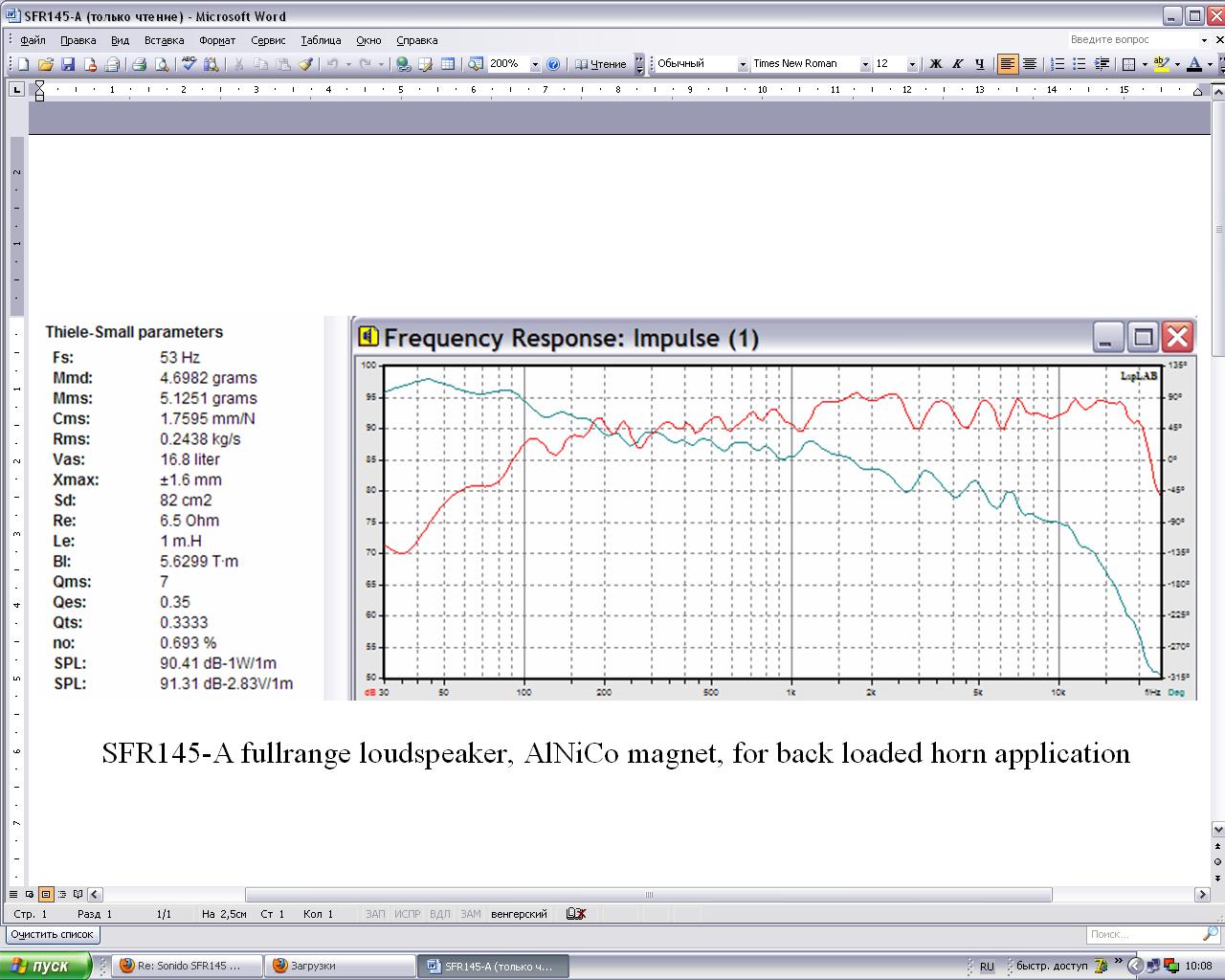Click the Permission restricted-access icon
1225x980 pixels.
click(90, 64)
